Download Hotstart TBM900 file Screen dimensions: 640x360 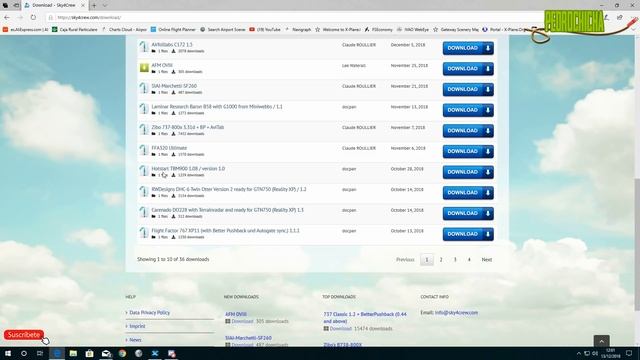468,172
